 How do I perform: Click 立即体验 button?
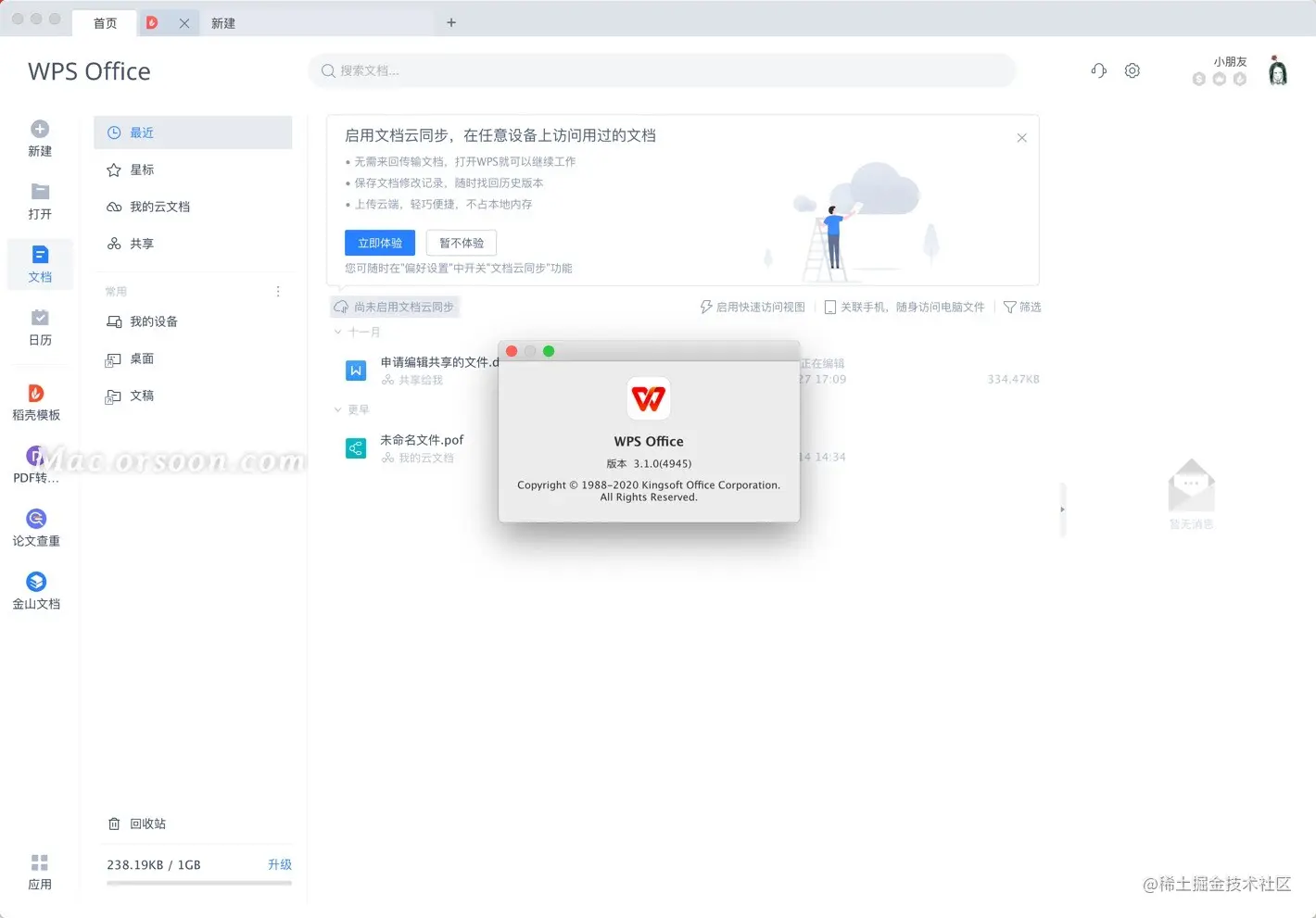[x=380, y=243]
